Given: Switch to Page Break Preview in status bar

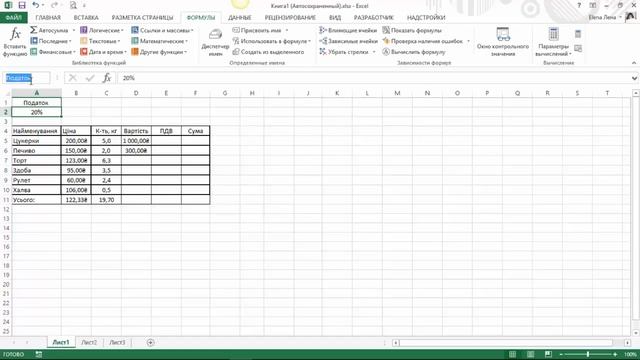Looking at the screenshot, I should point(548,354).
